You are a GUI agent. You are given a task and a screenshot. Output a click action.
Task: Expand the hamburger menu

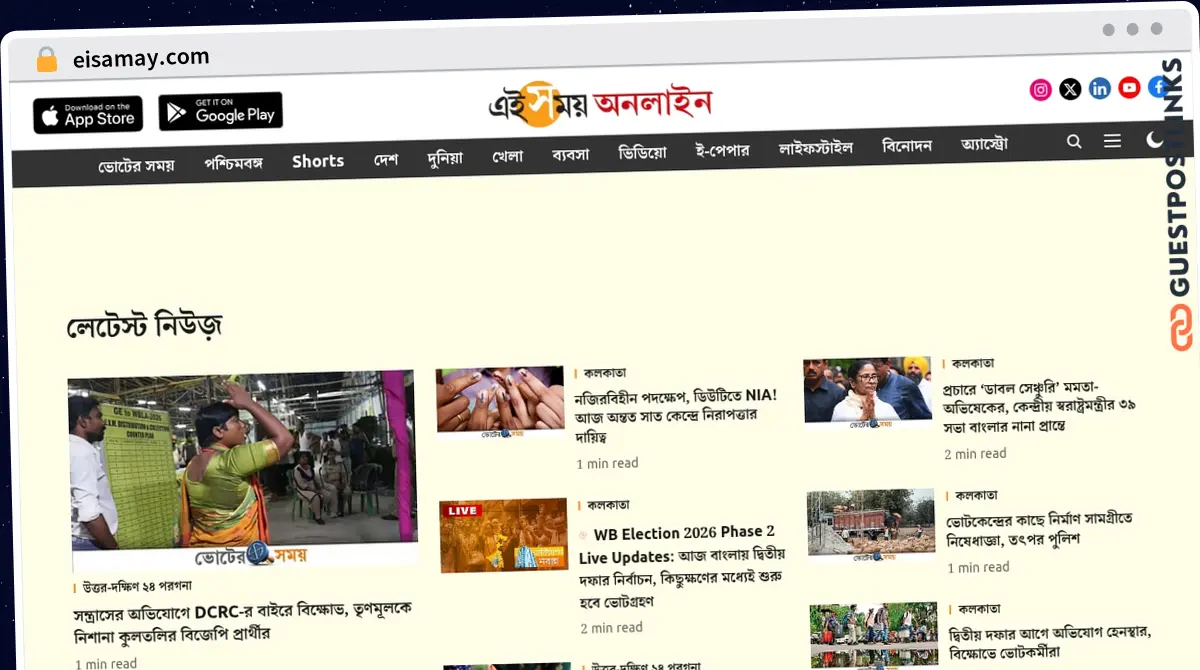click(1112, 141)
